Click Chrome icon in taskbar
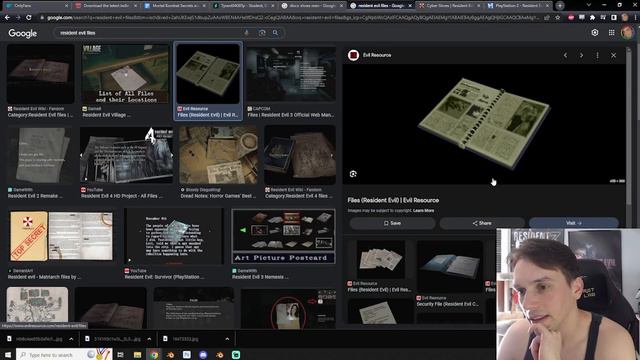Screen dimensions: 640x360 154,355
